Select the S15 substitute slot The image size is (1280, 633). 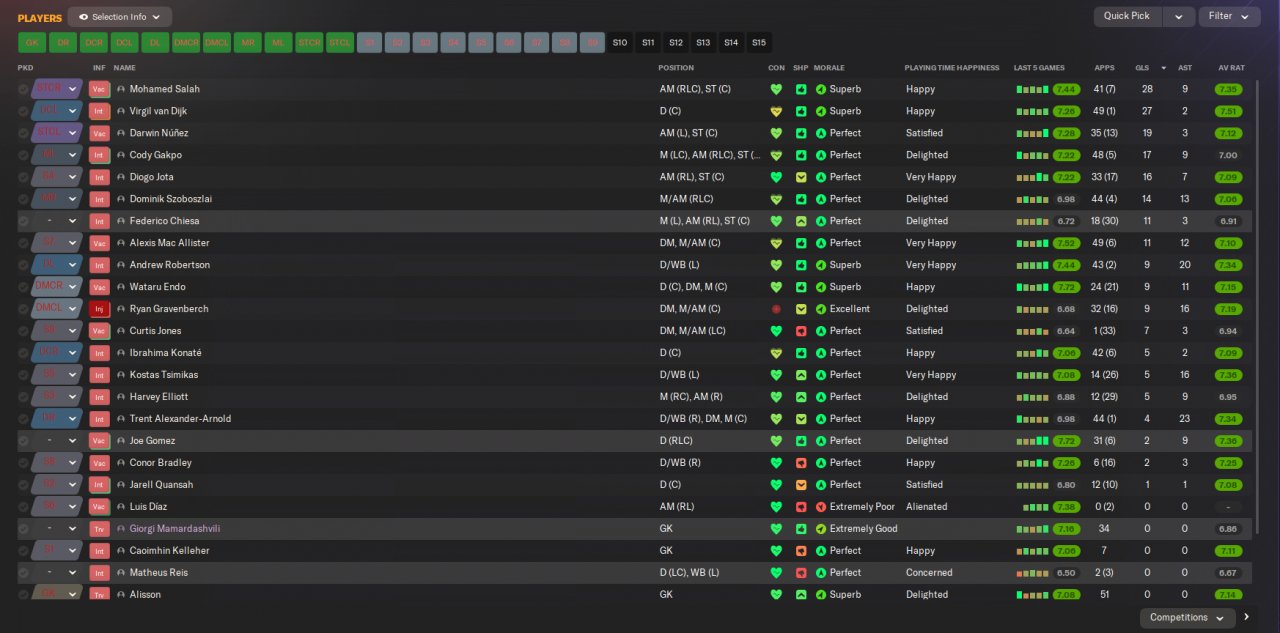759,43
